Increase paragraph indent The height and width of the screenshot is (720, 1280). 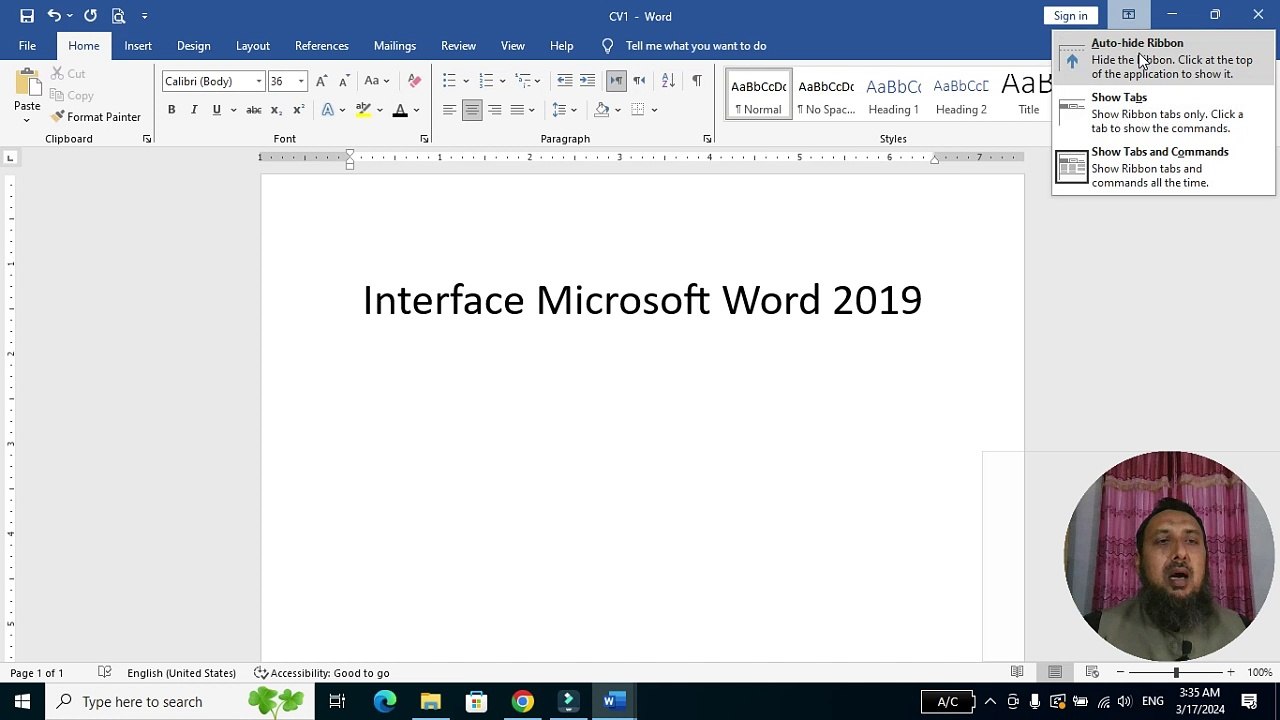[587, 81]
